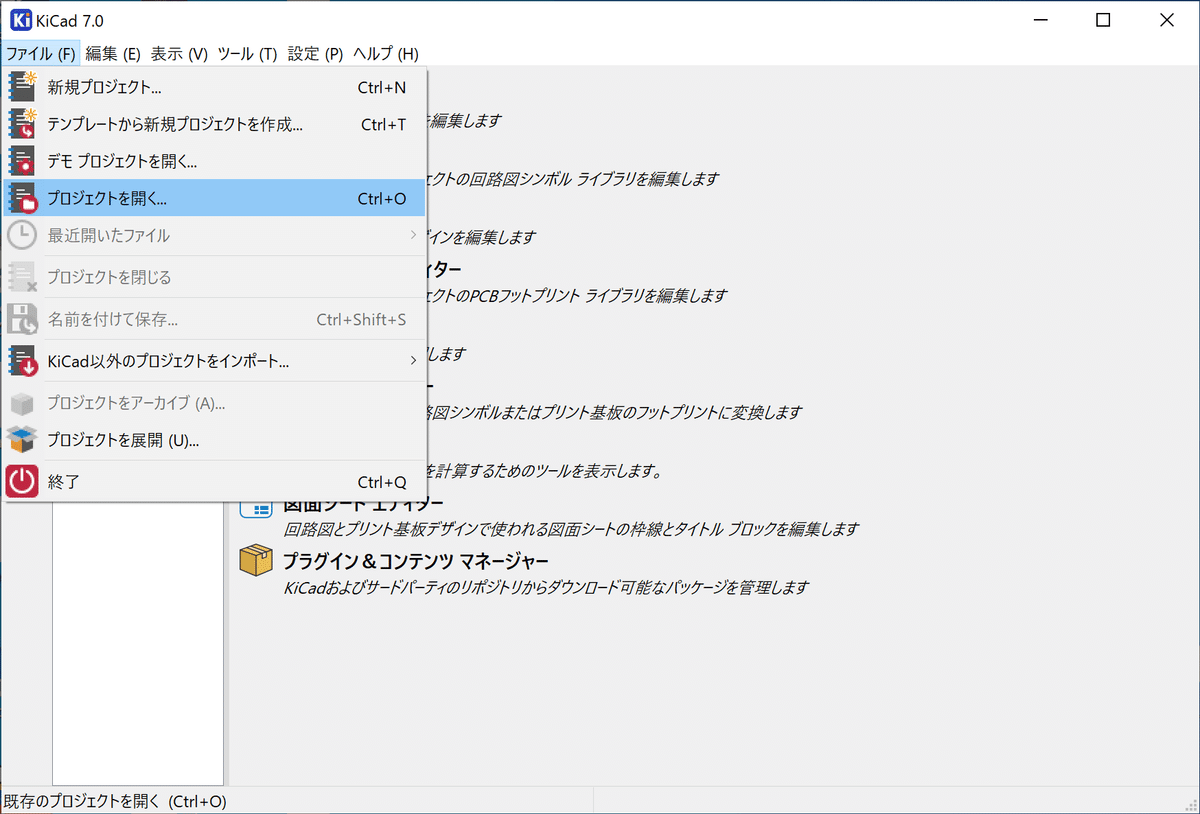Expand the 最近開いたファイル submenu arrow
This screenshot has height=814, width=1200.
[x=413, y=235]
